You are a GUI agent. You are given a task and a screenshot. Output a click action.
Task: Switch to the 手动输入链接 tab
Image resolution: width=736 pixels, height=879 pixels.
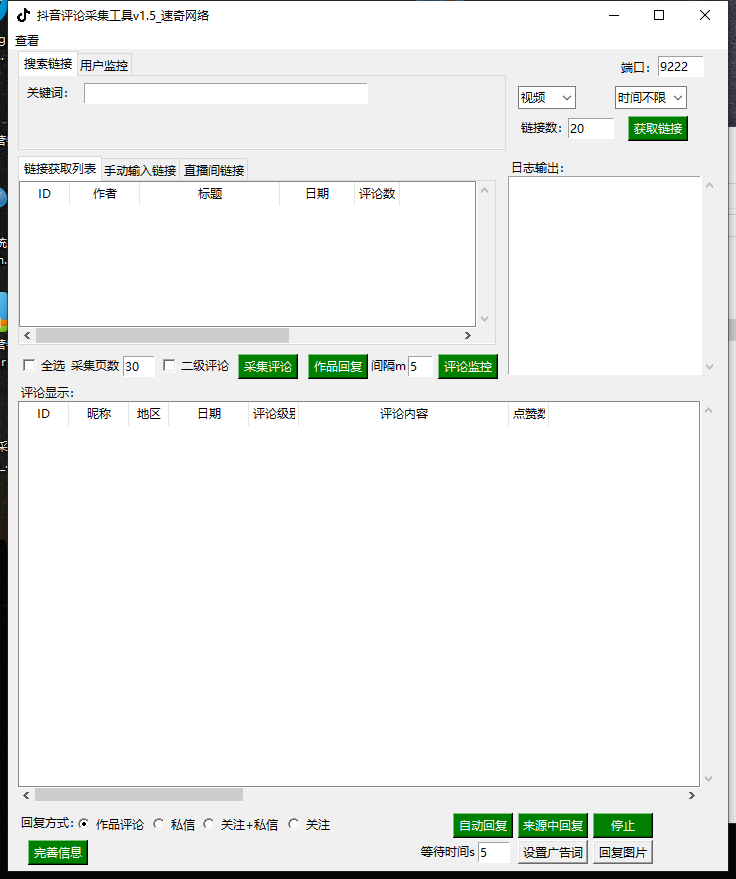(140, 171)
